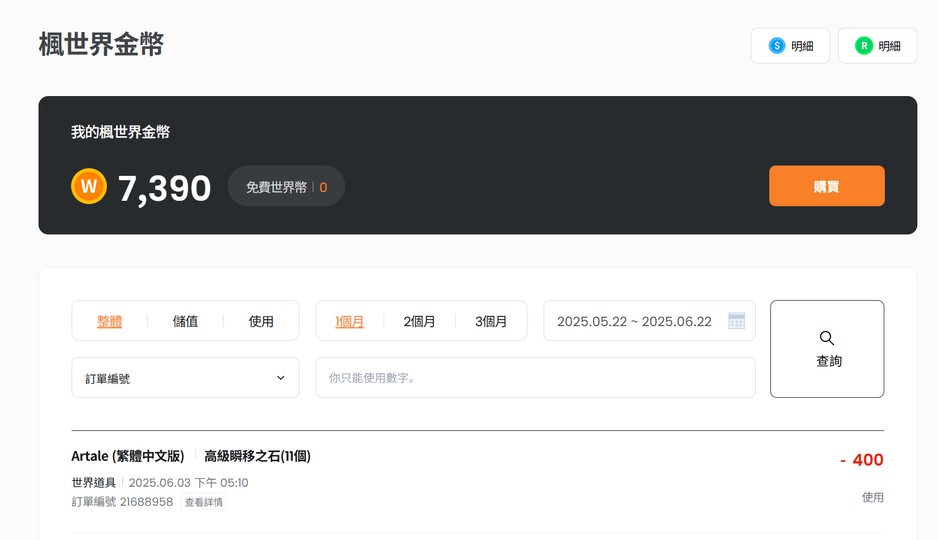This screenshot has width=938, height=540.
Task: Open the green R 明細 details button
Action: point(878,45)
